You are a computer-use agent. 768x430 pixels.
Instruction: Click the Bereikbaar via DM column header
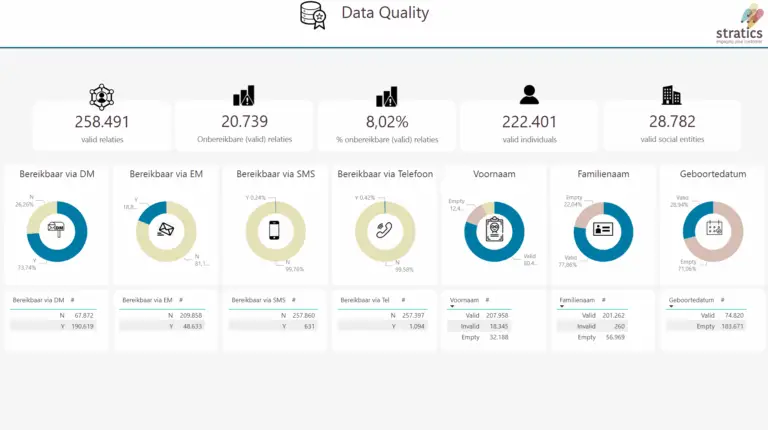pos(38,300)
